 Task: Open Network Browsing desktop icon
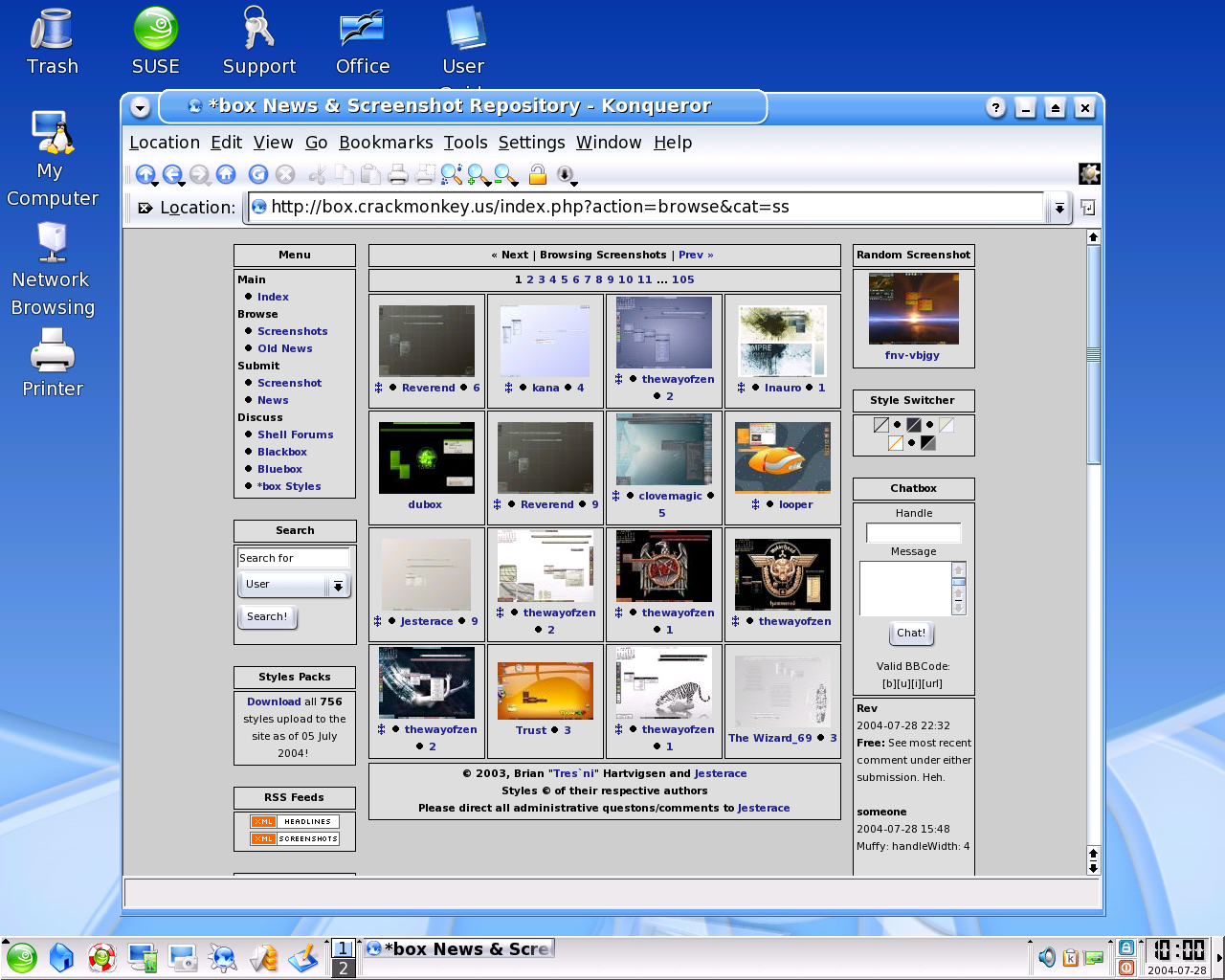pyautogui.click(x=53, y=269)
